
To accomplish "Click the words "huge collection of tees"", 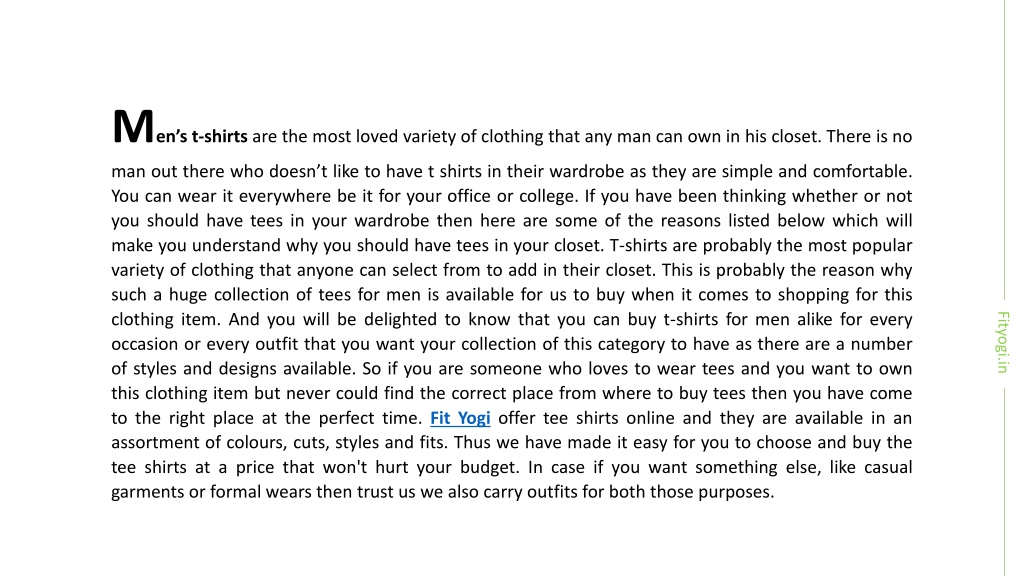I will pyautogui.click(x=261, y=295).
